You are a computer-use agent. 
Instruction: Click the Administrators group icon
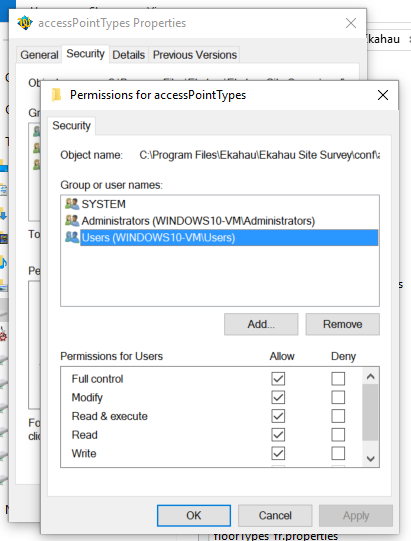coord(72,220)
